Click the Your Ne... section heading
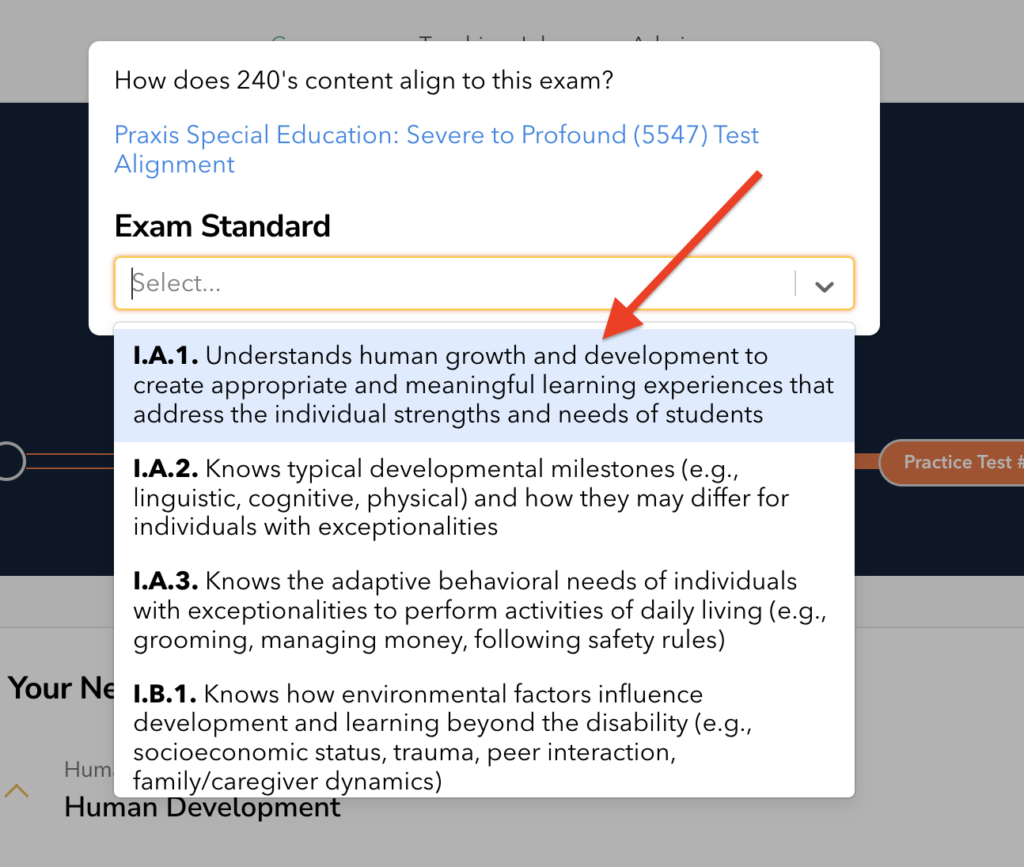Viewport: 1024px width, 867px height. 55,687
